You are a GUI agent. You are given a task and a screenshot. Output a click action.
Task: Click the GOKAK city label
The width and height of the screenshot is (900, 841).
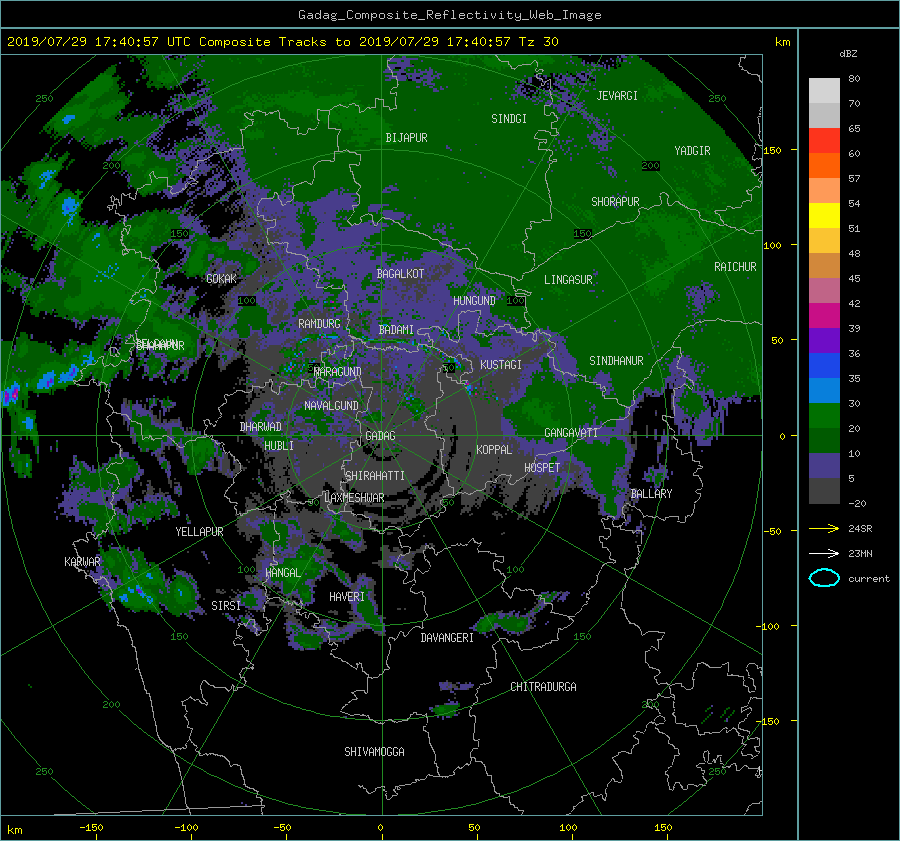tap(222, 279)
